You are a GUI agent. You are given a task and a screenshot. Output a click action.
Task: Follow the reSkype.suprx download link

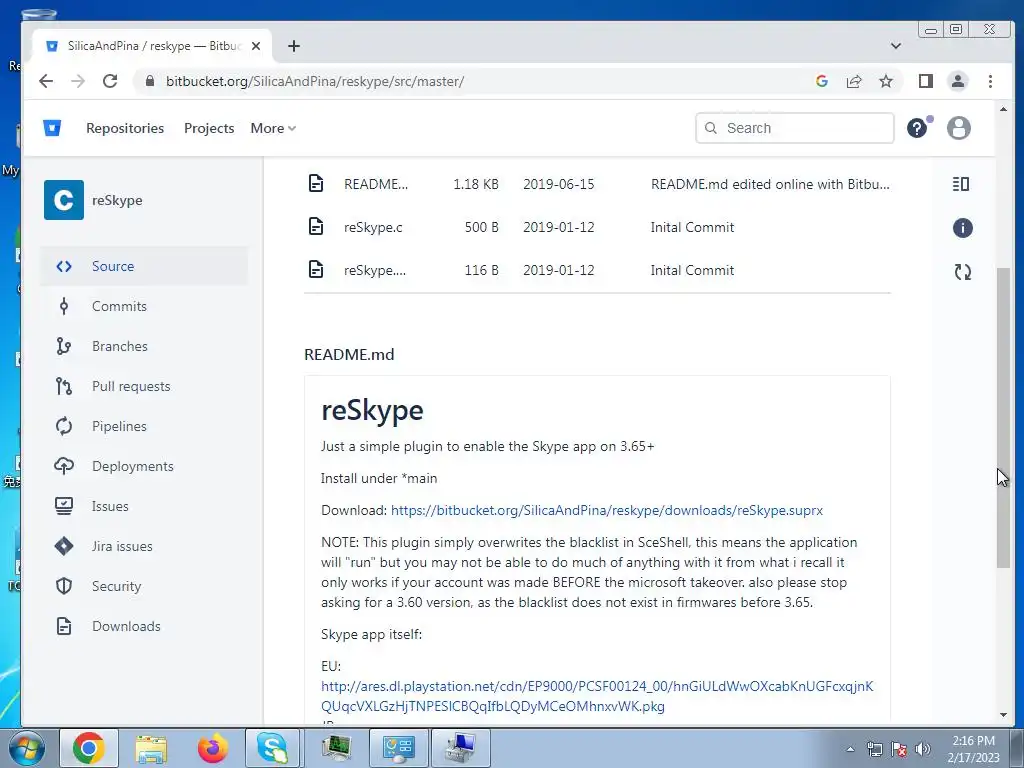(607, 510)
